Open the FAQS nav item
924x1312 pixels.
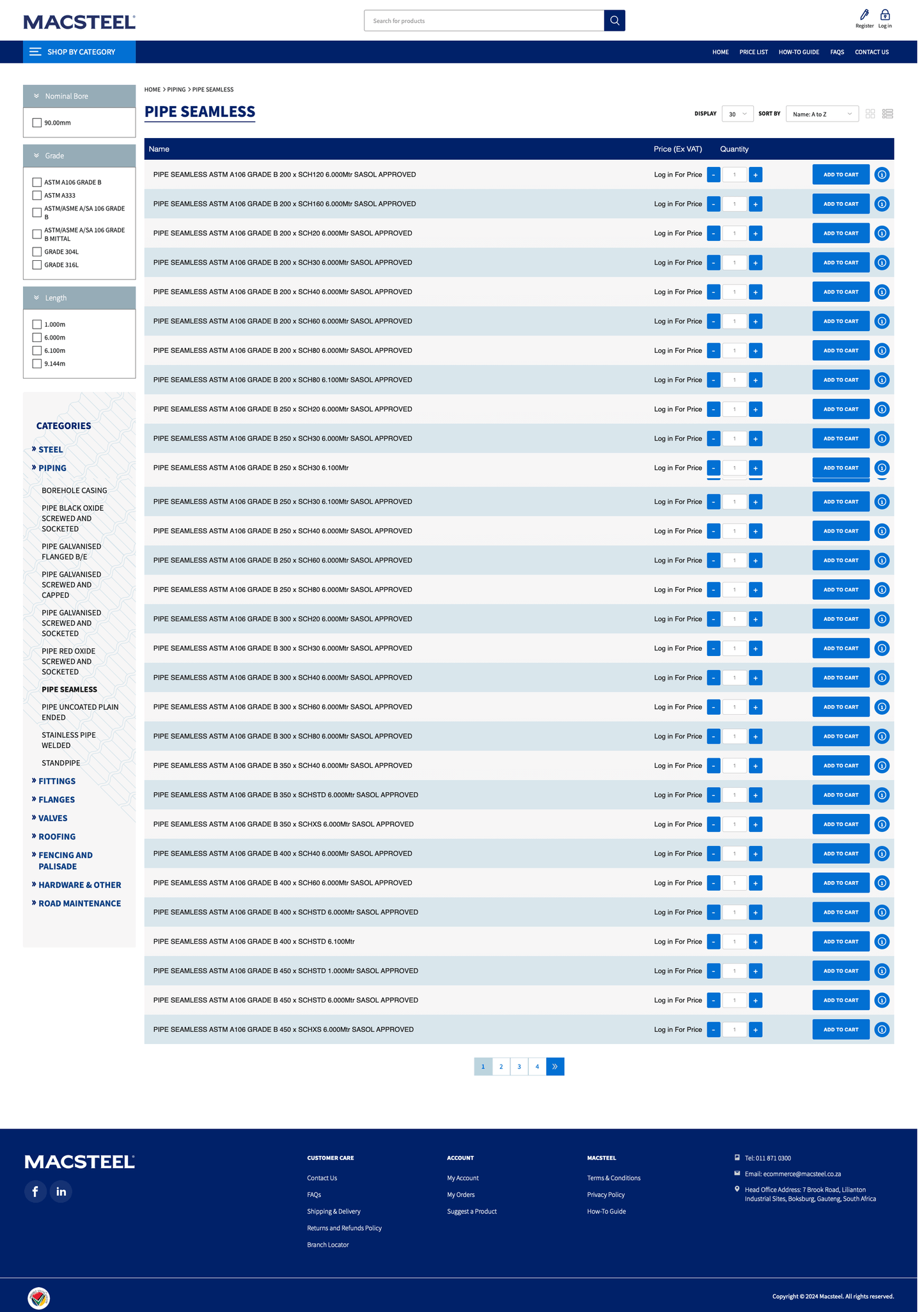pyautogui.click(x=837, y=52)
